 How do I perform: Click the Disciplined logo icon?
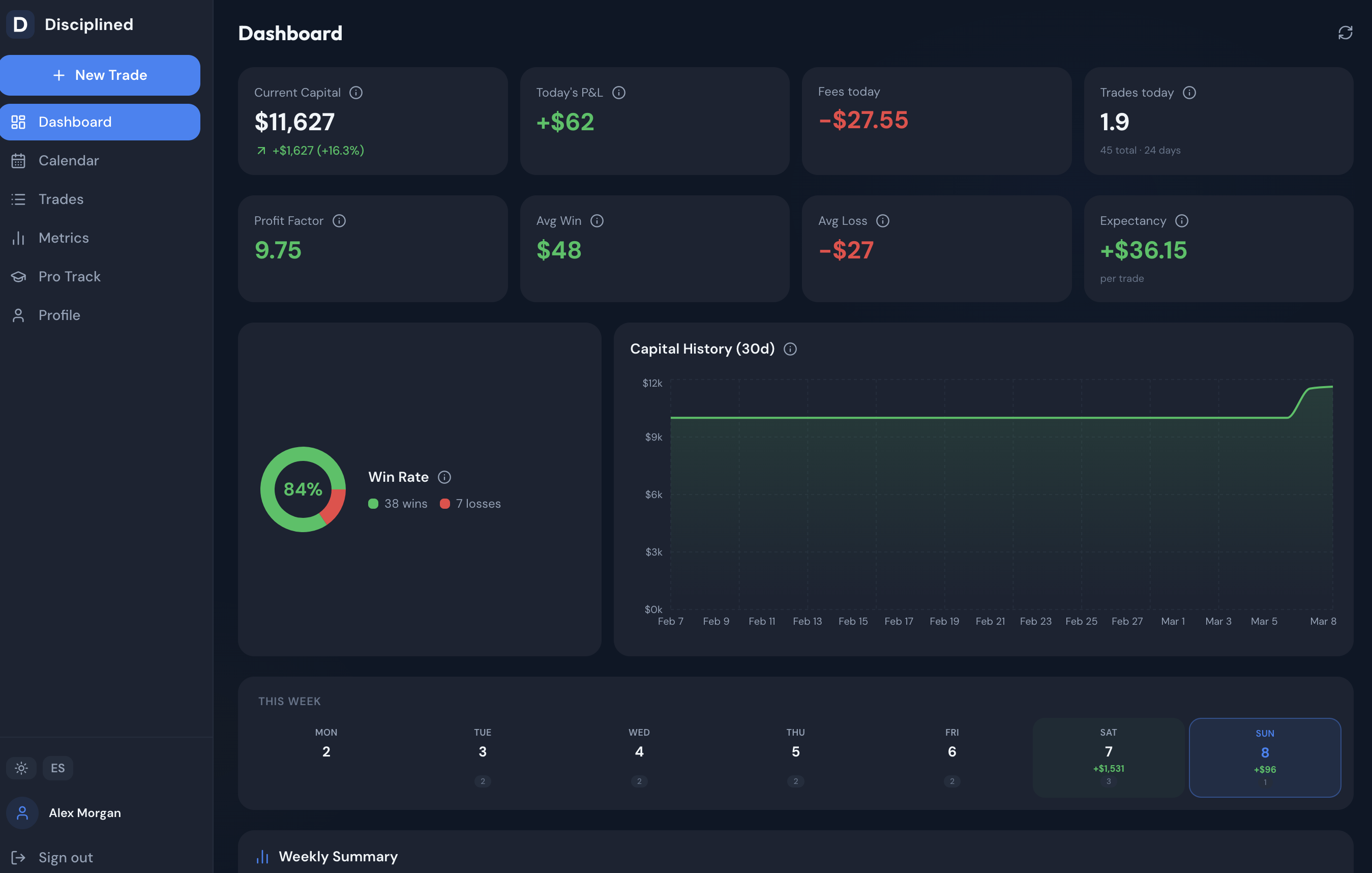20,24
